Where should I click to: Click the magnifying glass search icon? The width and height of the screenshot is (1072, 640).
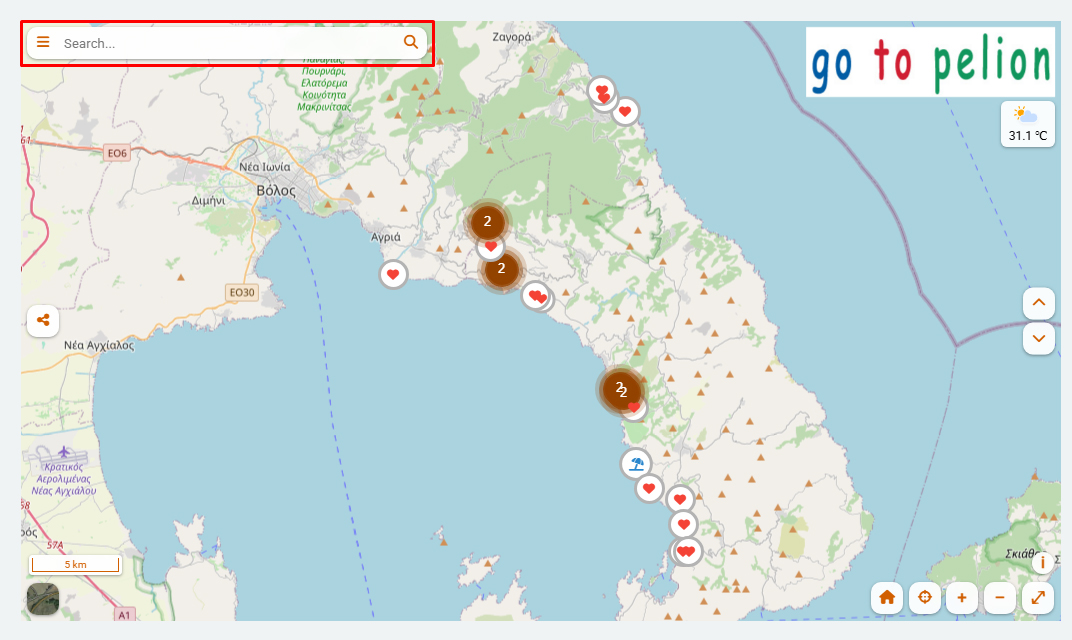tap(410, 42)
